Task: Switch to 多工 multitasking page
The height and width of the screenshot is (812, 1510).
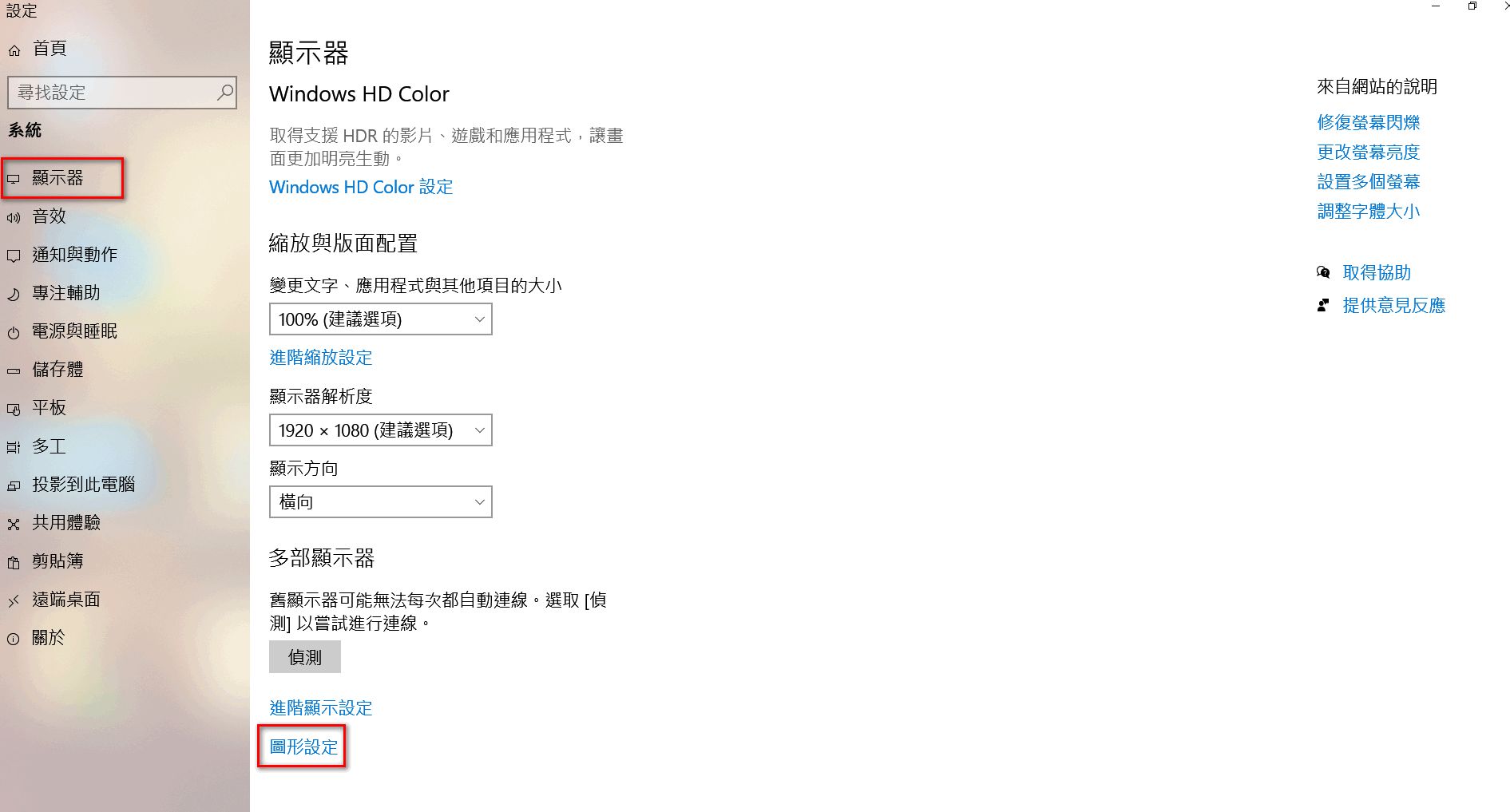Action: (49, 446)
